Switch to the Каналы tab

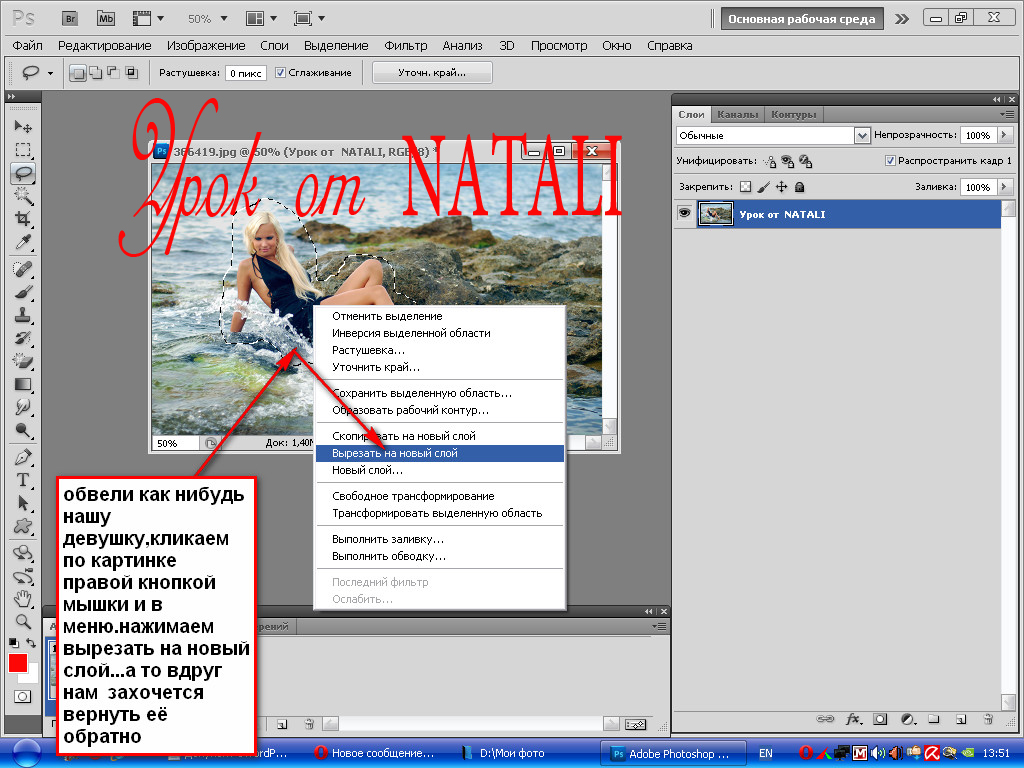click(737, 114)
